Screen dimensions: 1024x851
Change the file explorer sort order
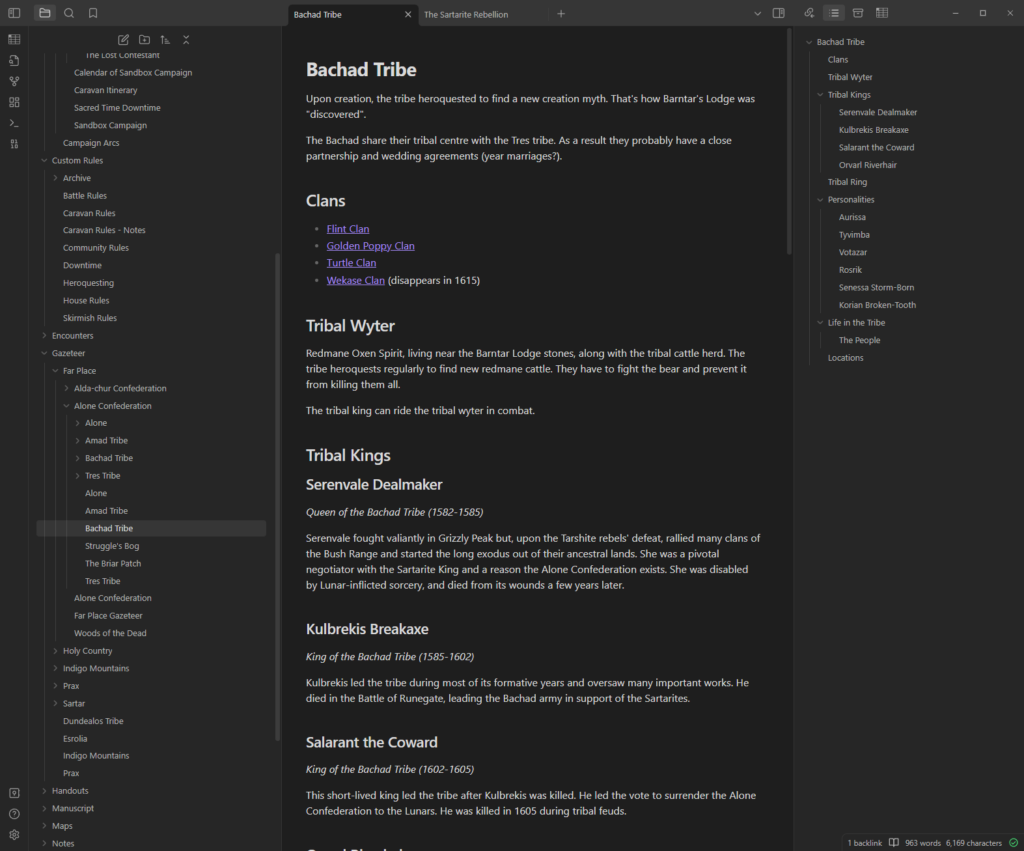[x=165, y=40]
